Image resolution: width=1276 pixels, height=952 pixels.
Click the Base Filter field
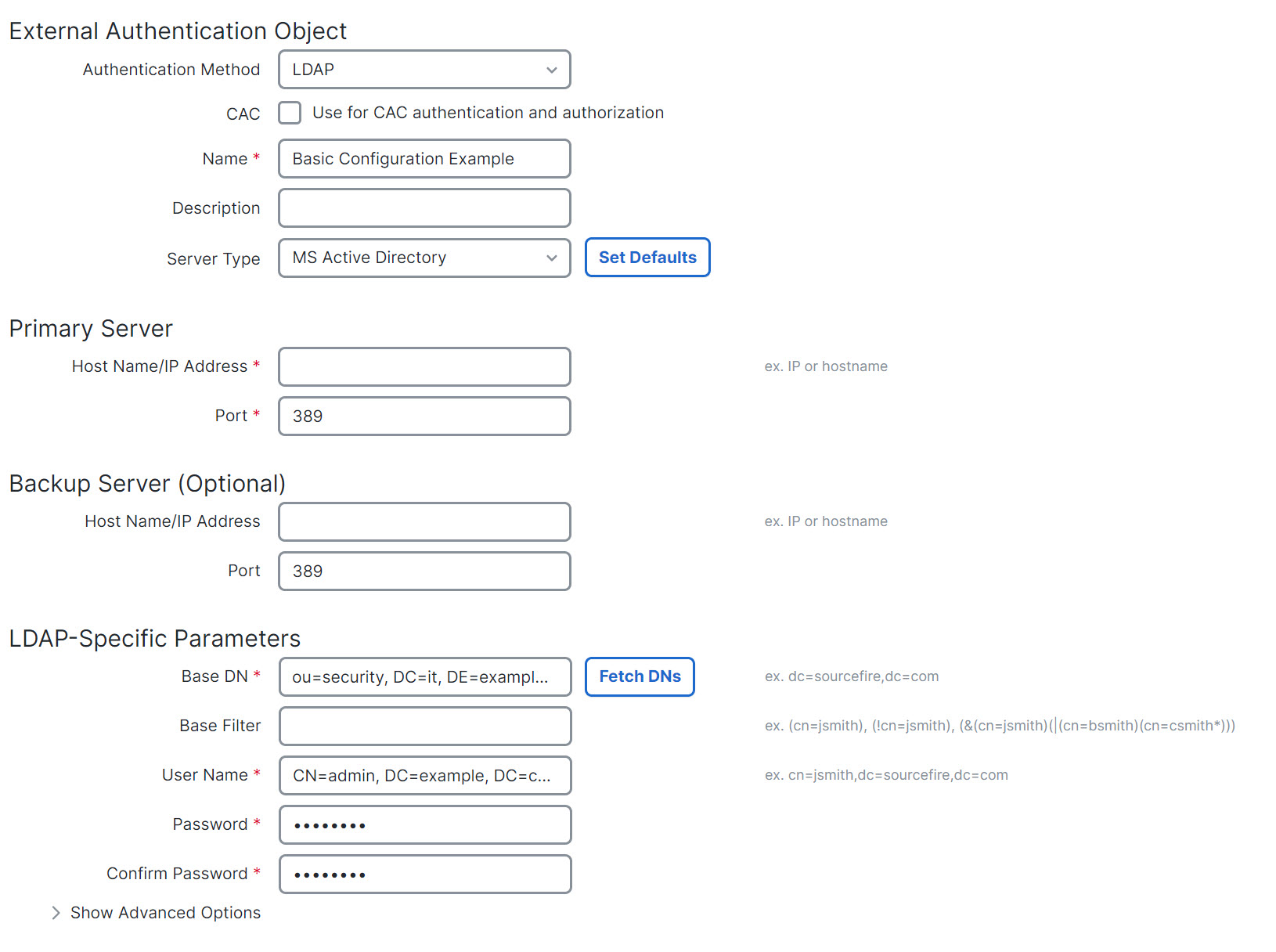[x=424, y=726]
